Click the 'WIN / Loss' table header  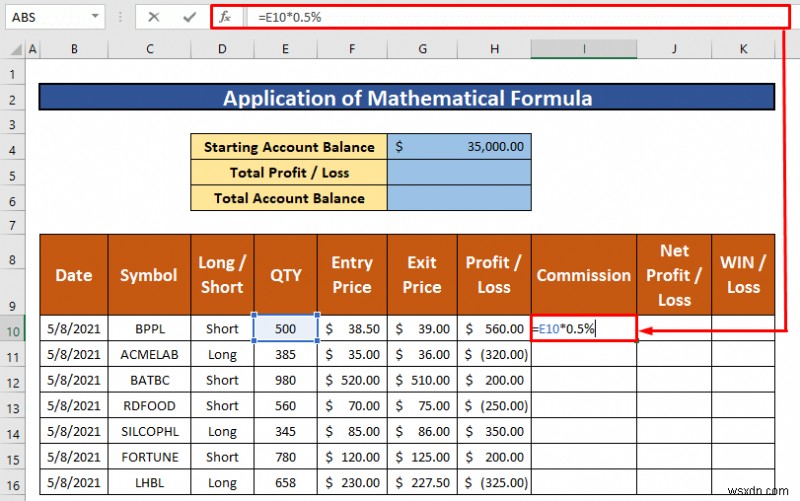pos(743,275)
